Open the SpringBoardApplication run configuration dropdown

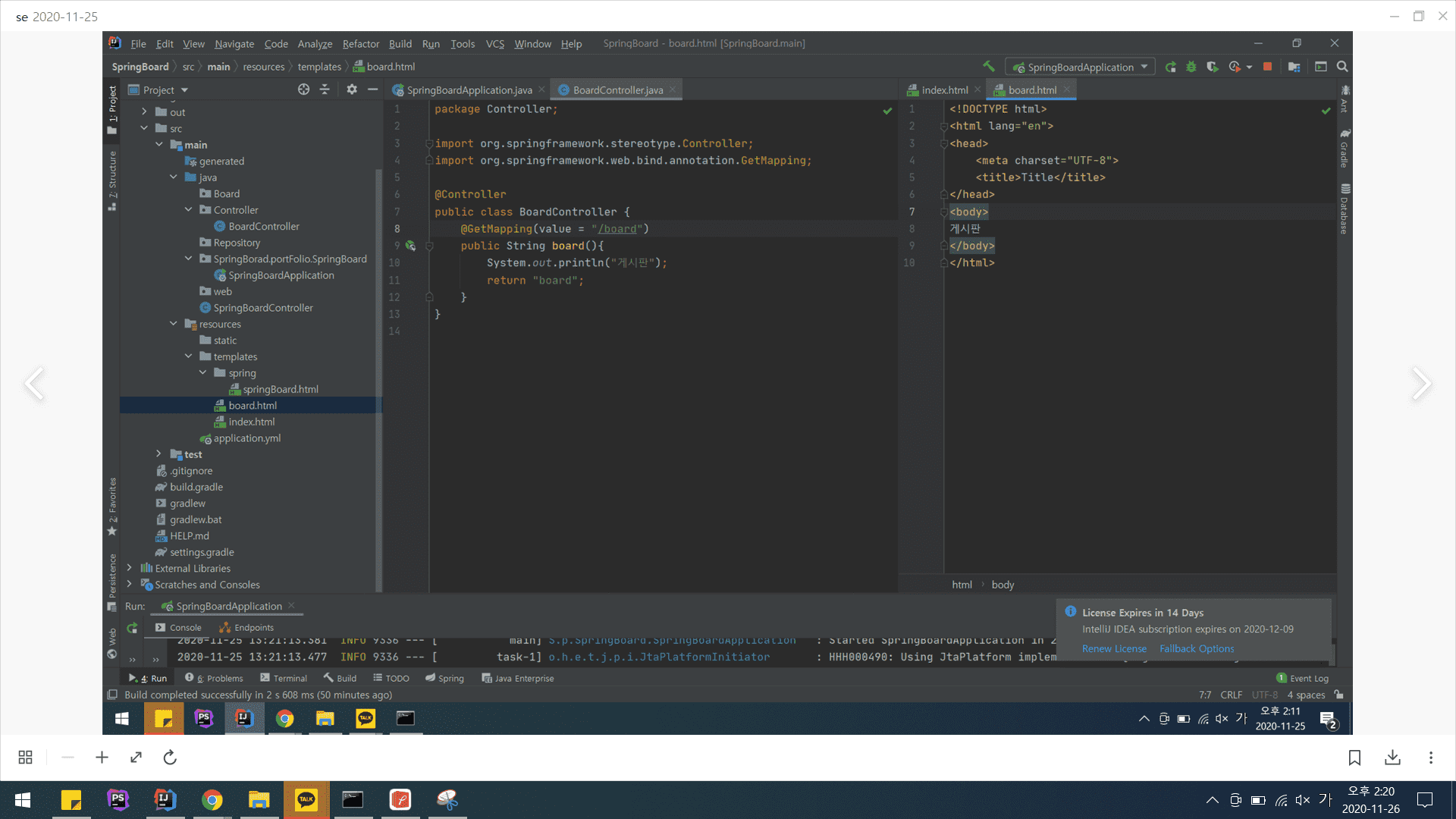pos(1080,67)
